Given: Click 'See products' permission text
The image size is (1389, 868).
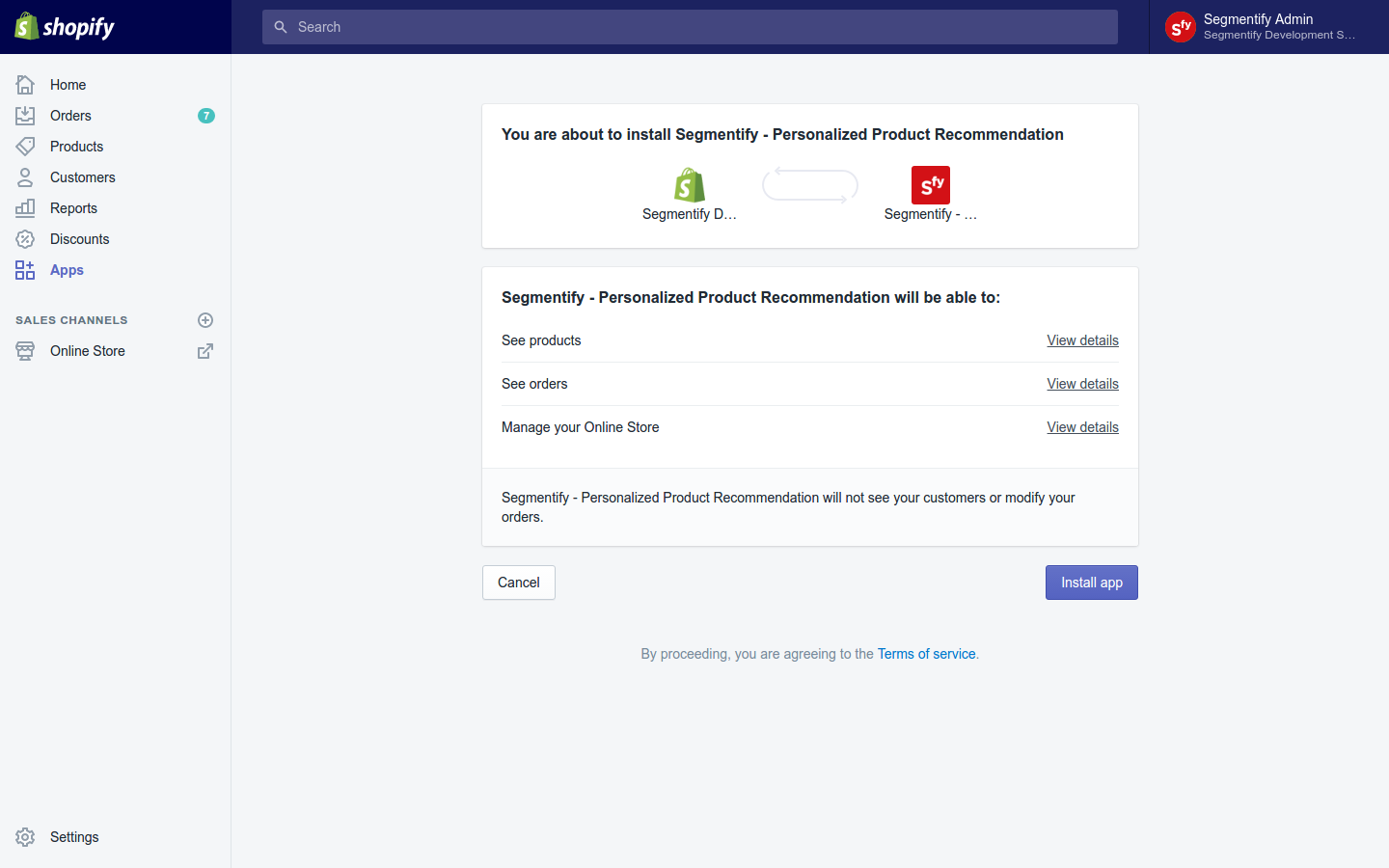Looking at the screenshot, I should click(541, 340).
